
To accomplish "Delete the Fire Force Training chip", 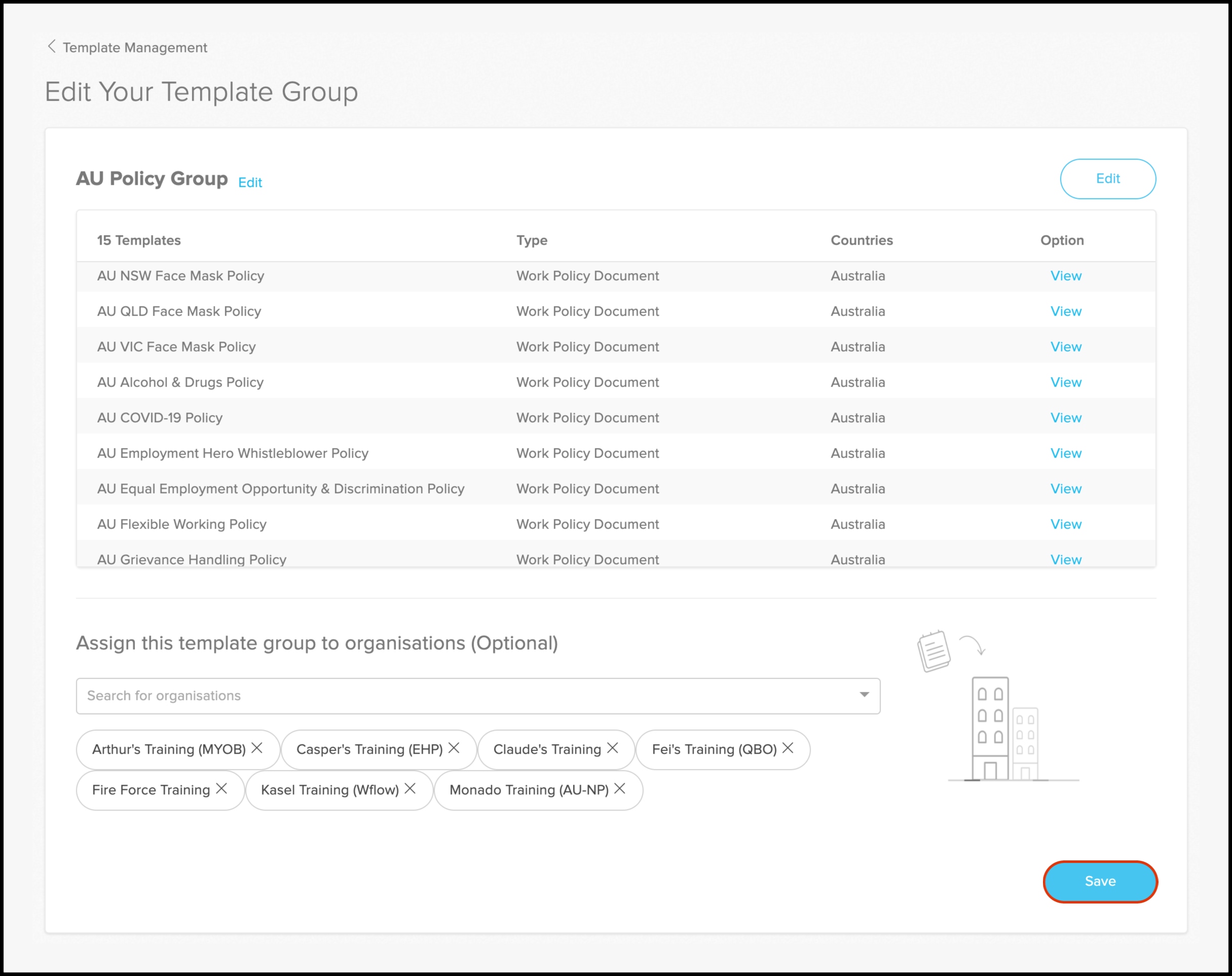I will click(x=221, y=788).
